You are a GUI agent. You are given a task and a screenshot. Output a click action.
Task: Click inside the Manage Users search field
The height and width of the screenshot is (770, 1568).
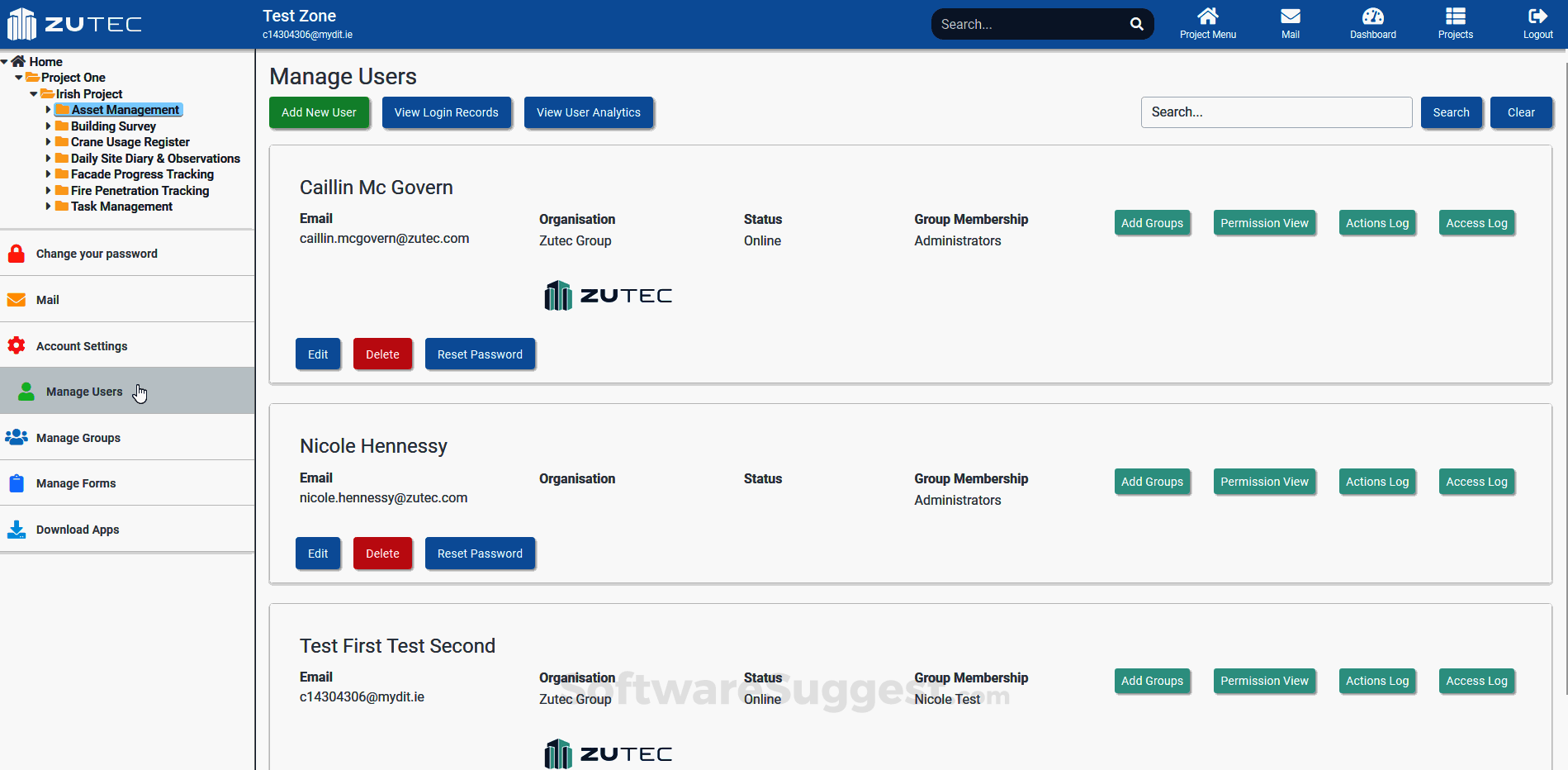tap(1277, 112)
